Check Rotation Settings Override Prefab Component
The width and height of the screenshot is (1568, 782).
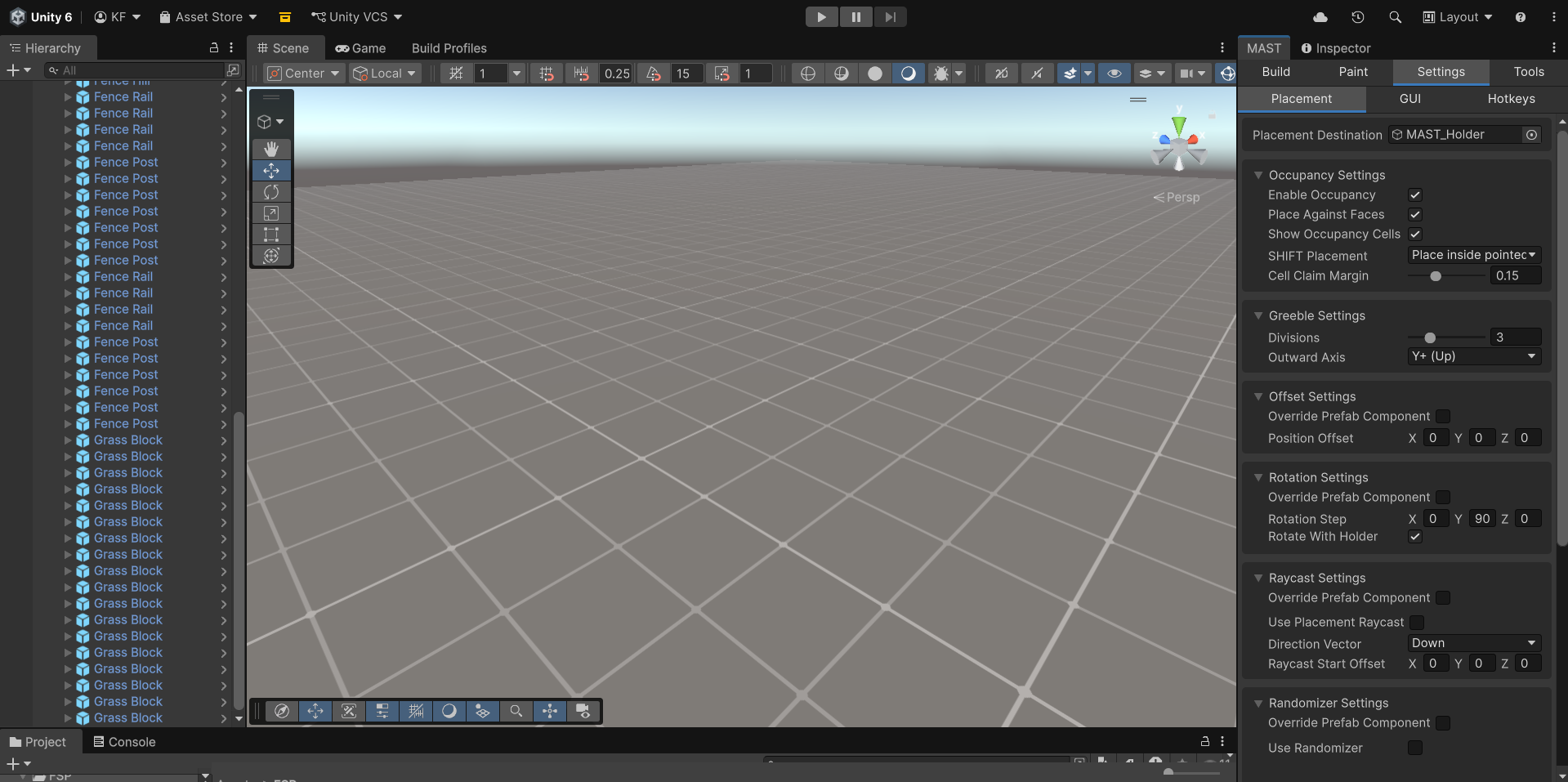[1443, 498]
